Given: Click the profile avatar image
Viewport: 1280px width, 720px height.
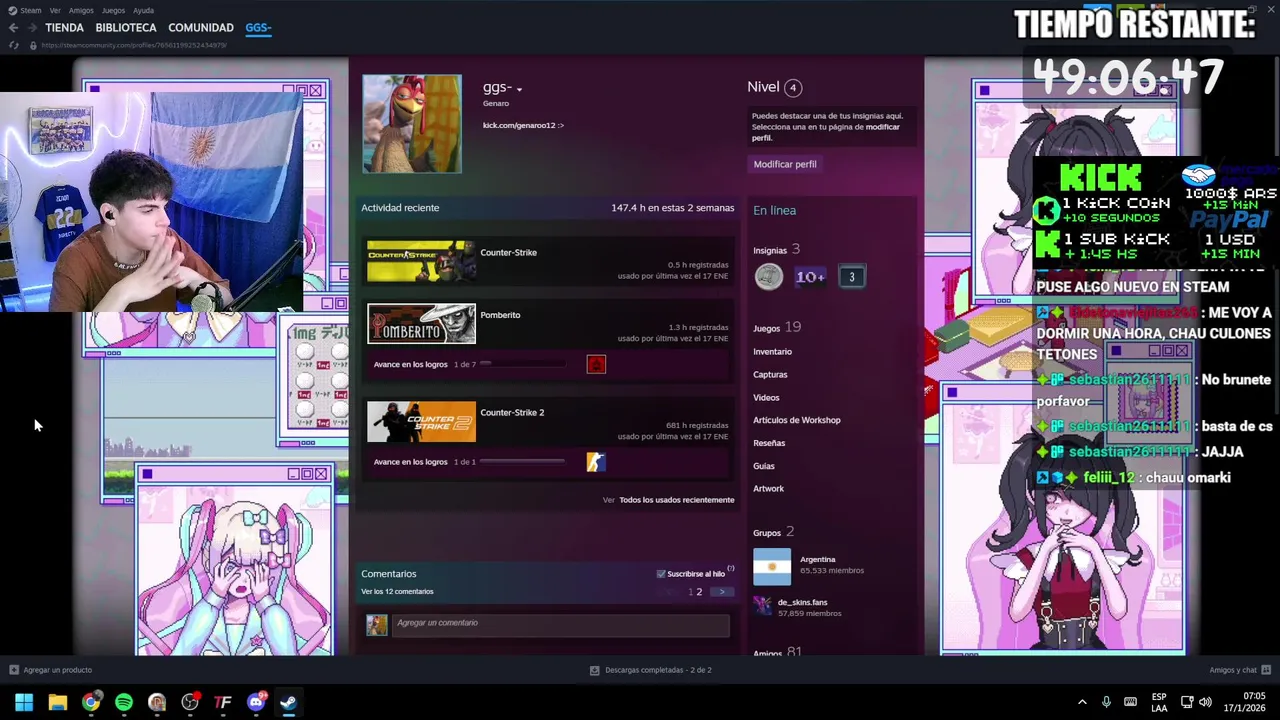Looking at the screenshot, I should click(412, 124).
